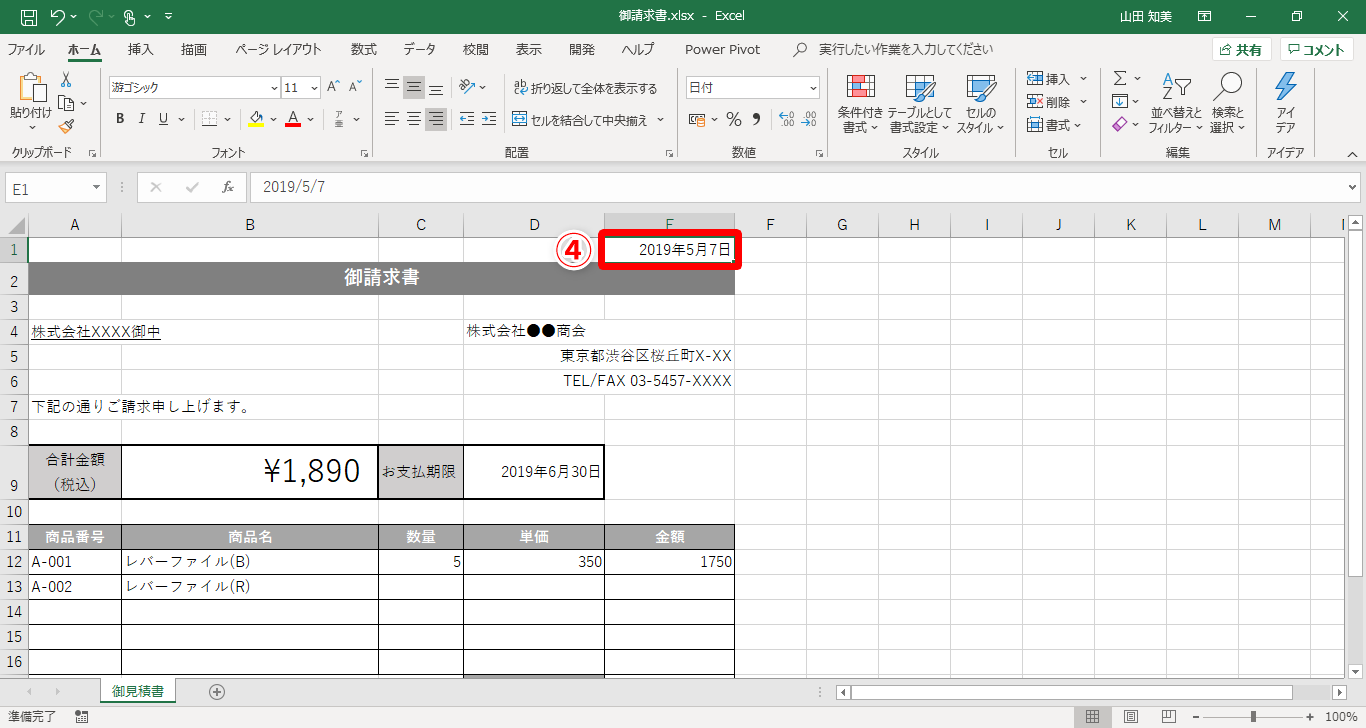Insert function using the fx button
1366x728 pixels.
[x=228, y=187]
